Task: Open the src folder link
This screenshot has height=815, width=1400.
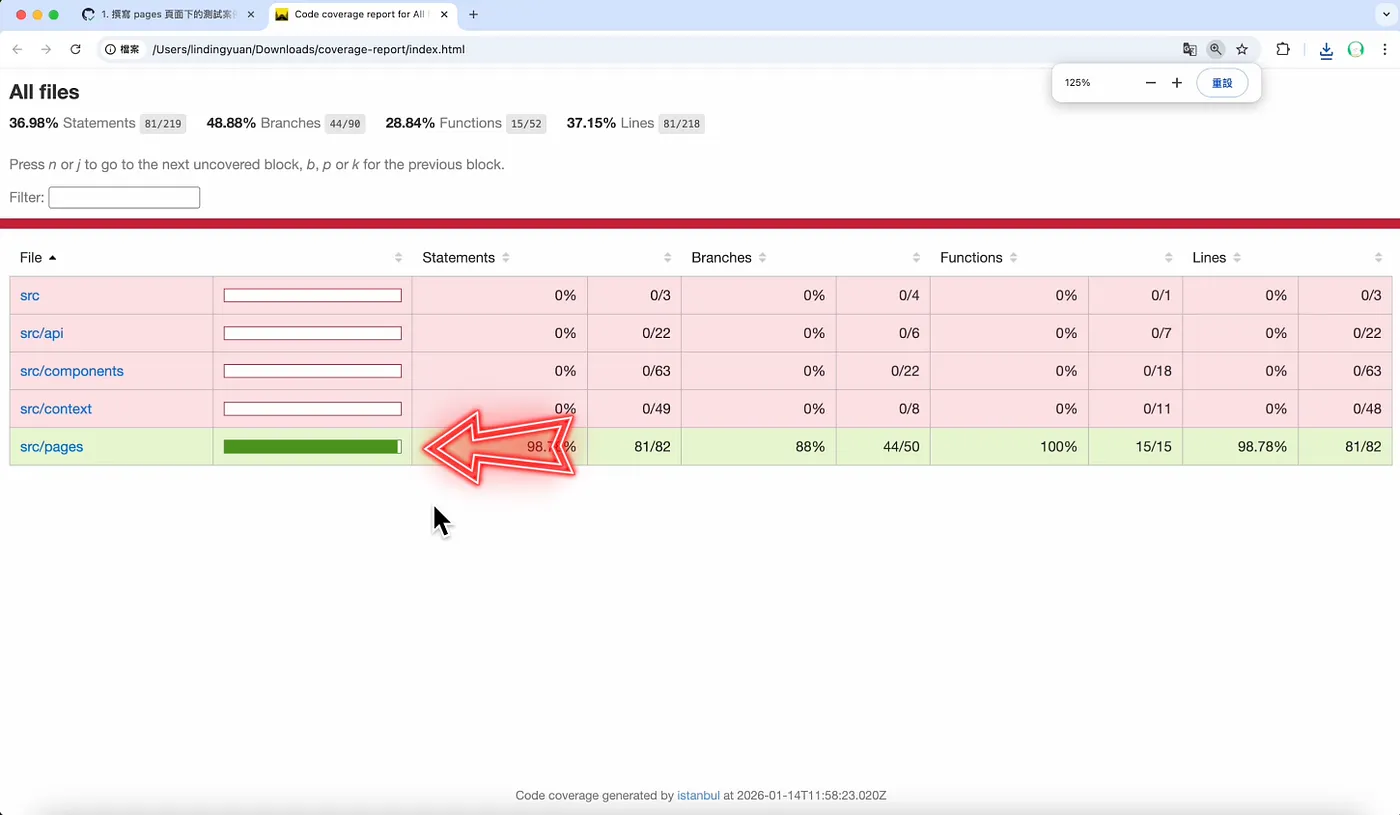Action: click(30, 296)
